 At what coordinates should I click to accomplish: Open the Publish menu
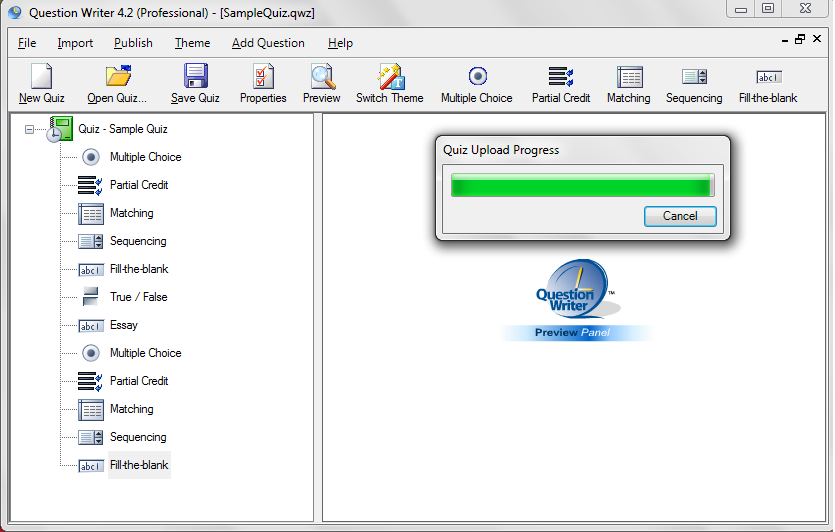point(133,43)
